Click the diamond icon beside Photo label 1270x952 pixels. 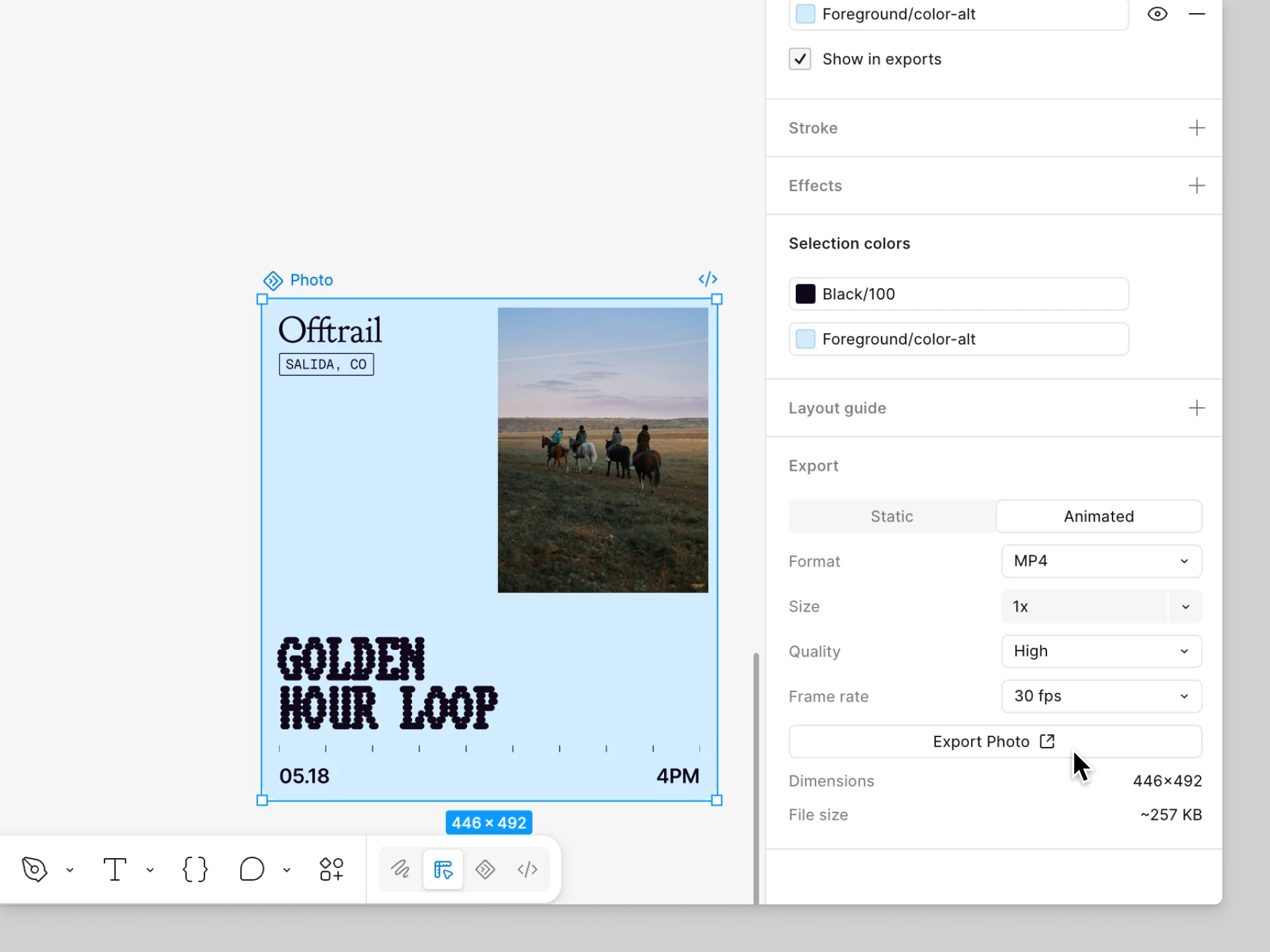(x=273, y=280)
